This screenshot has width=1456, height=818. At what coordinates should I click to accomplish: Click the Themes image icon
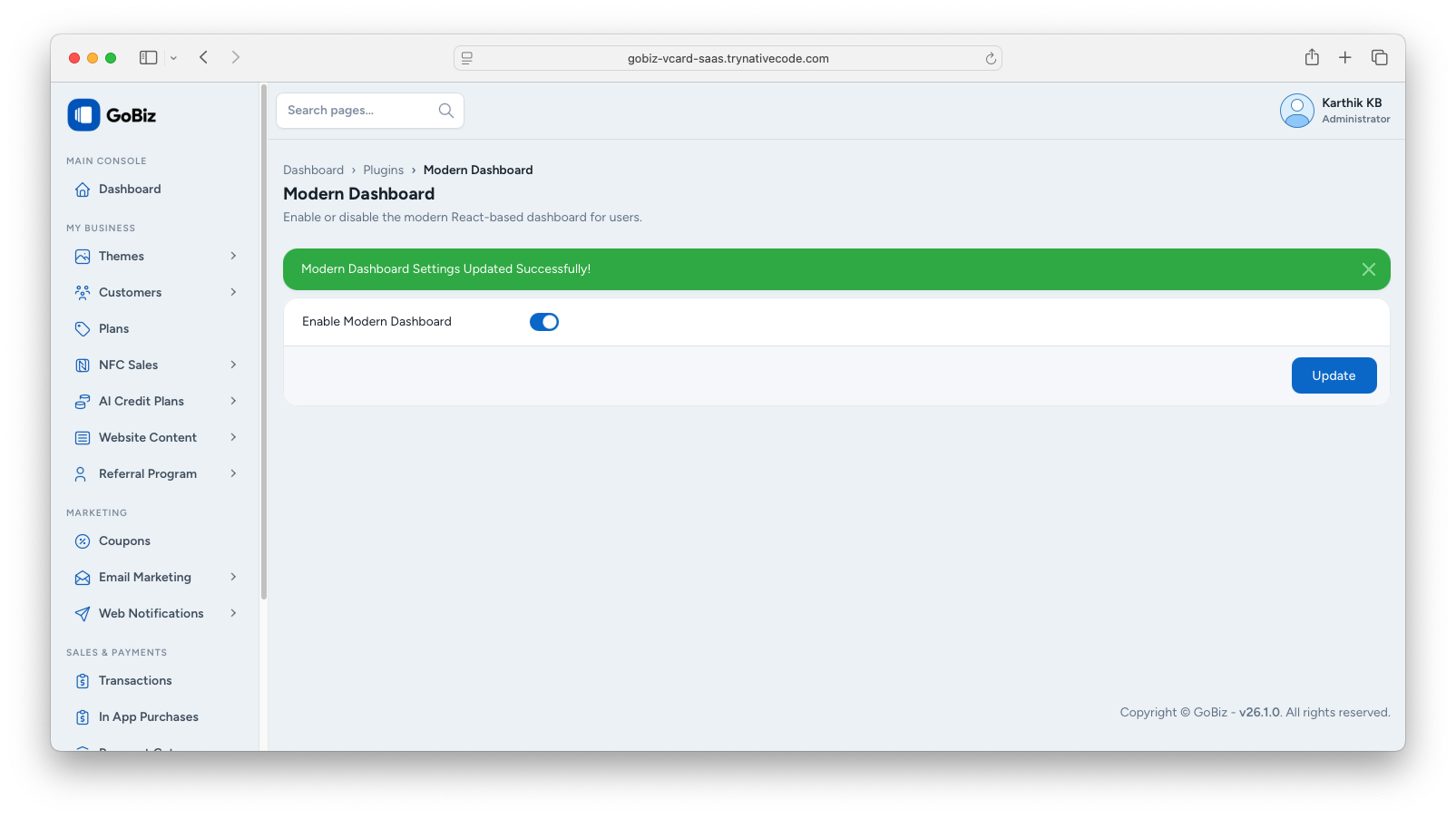(83, 257)
